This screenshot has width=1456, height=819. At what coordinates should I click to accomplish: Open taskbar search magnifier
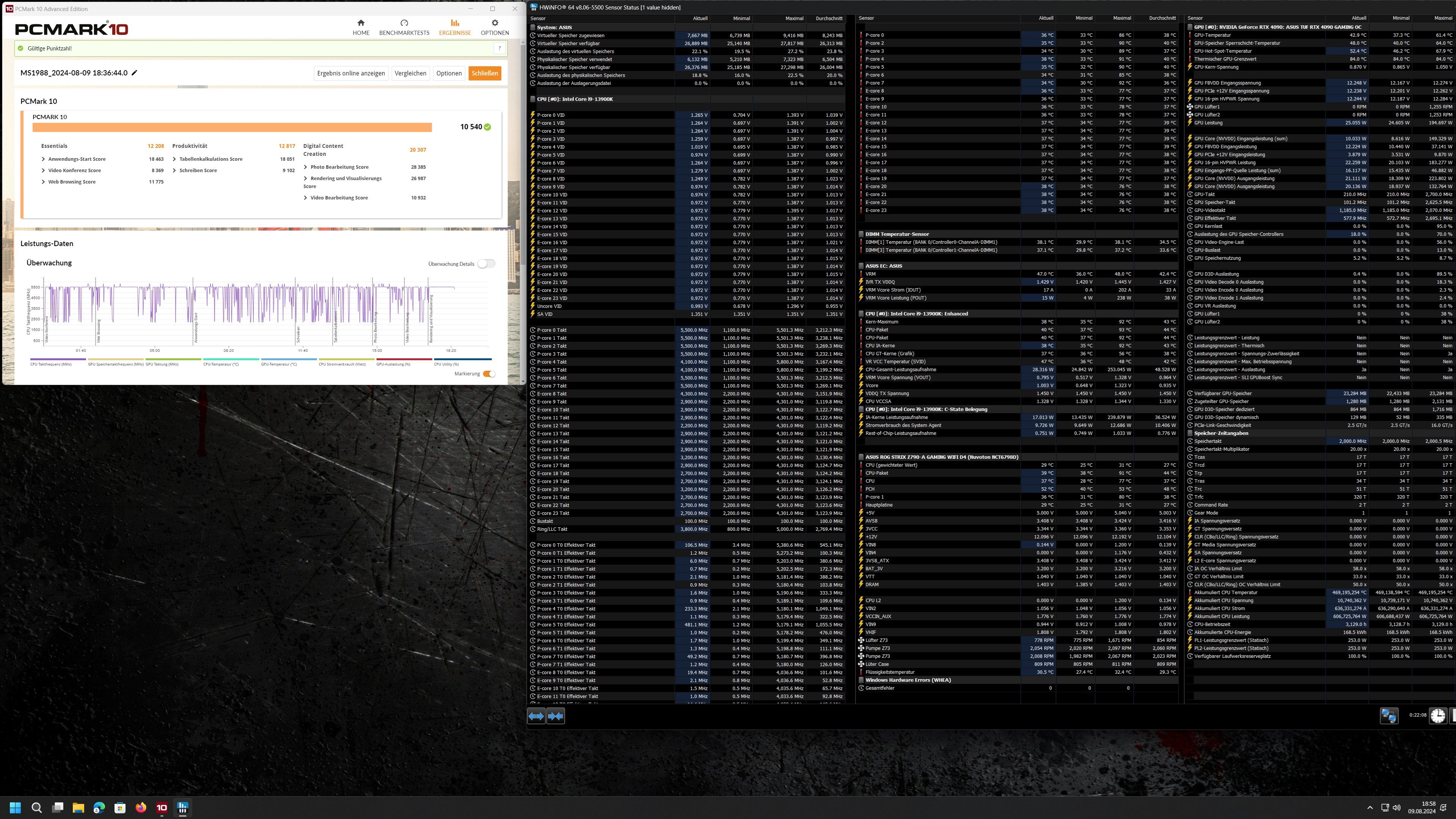point(37,808)
